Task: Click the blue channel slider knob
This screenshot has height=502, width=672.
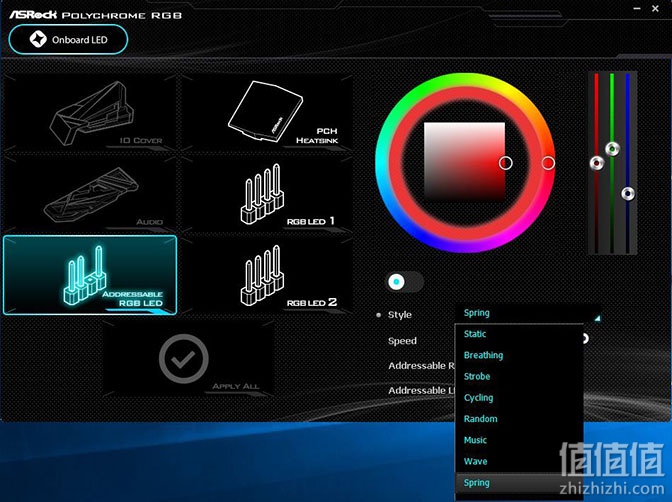Action: (x=628, y=194)
